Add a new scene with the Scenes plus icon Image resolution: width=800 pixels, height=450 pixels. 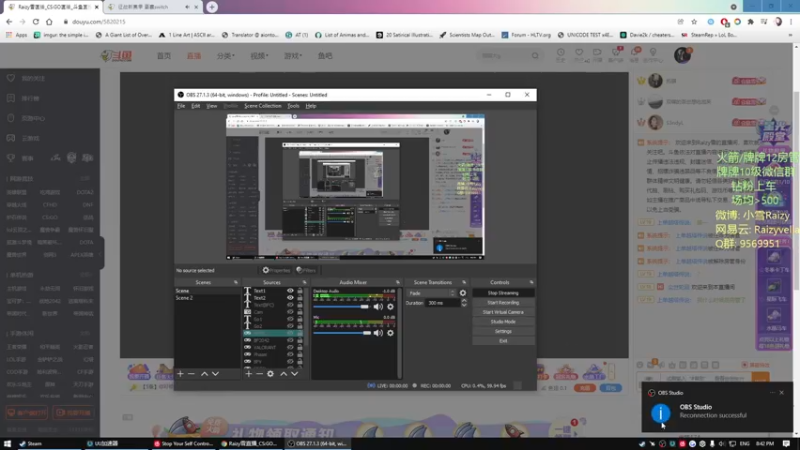pyautogui.click(x=180, y=373)
